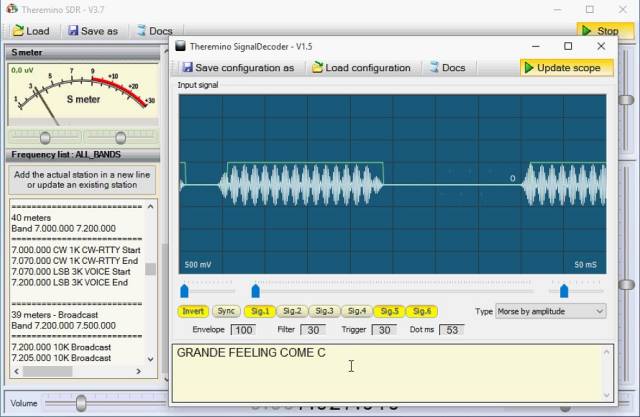Viewport: 640px width, 417px height.
Task: Stop the SDR with Stop button
Action: point(598,31)
